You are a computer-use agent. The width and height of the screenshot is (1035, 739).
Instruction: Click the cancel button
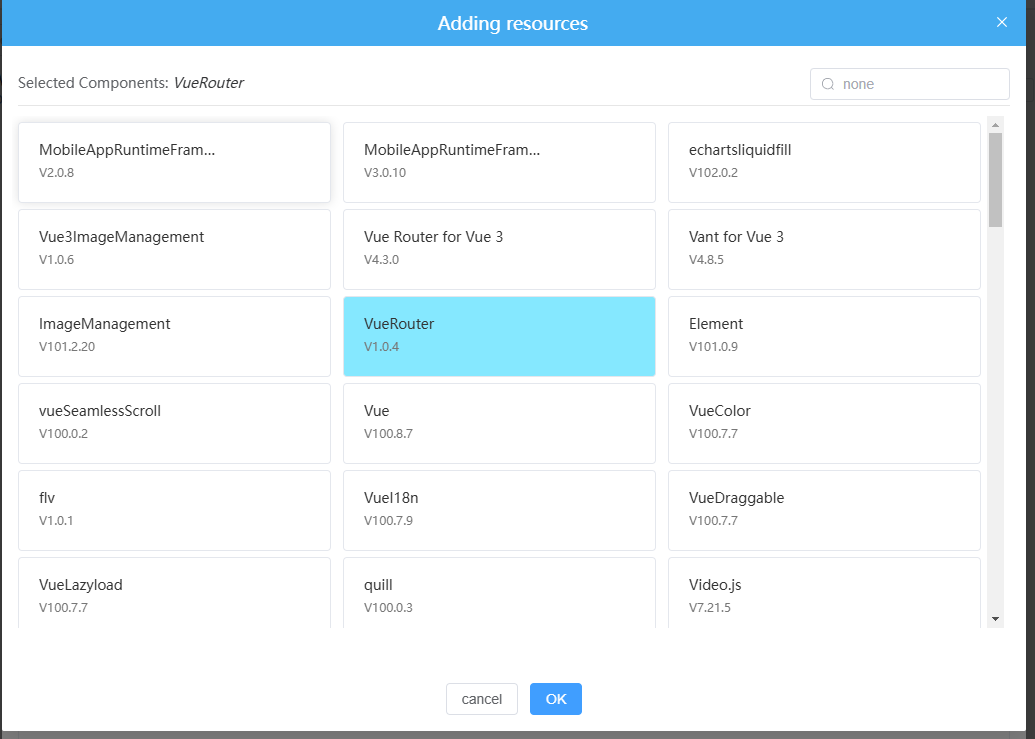click(482, 699)
